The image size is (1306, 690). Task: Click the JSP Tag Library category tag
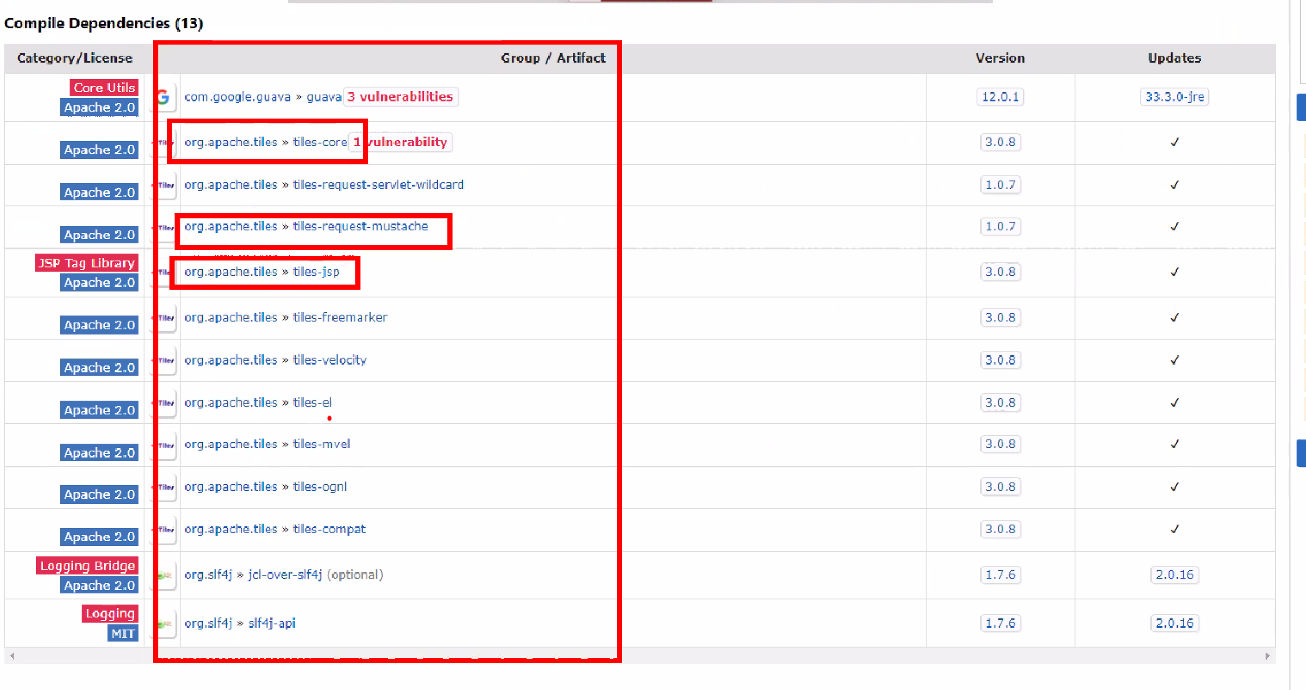[x=87, y=263]
